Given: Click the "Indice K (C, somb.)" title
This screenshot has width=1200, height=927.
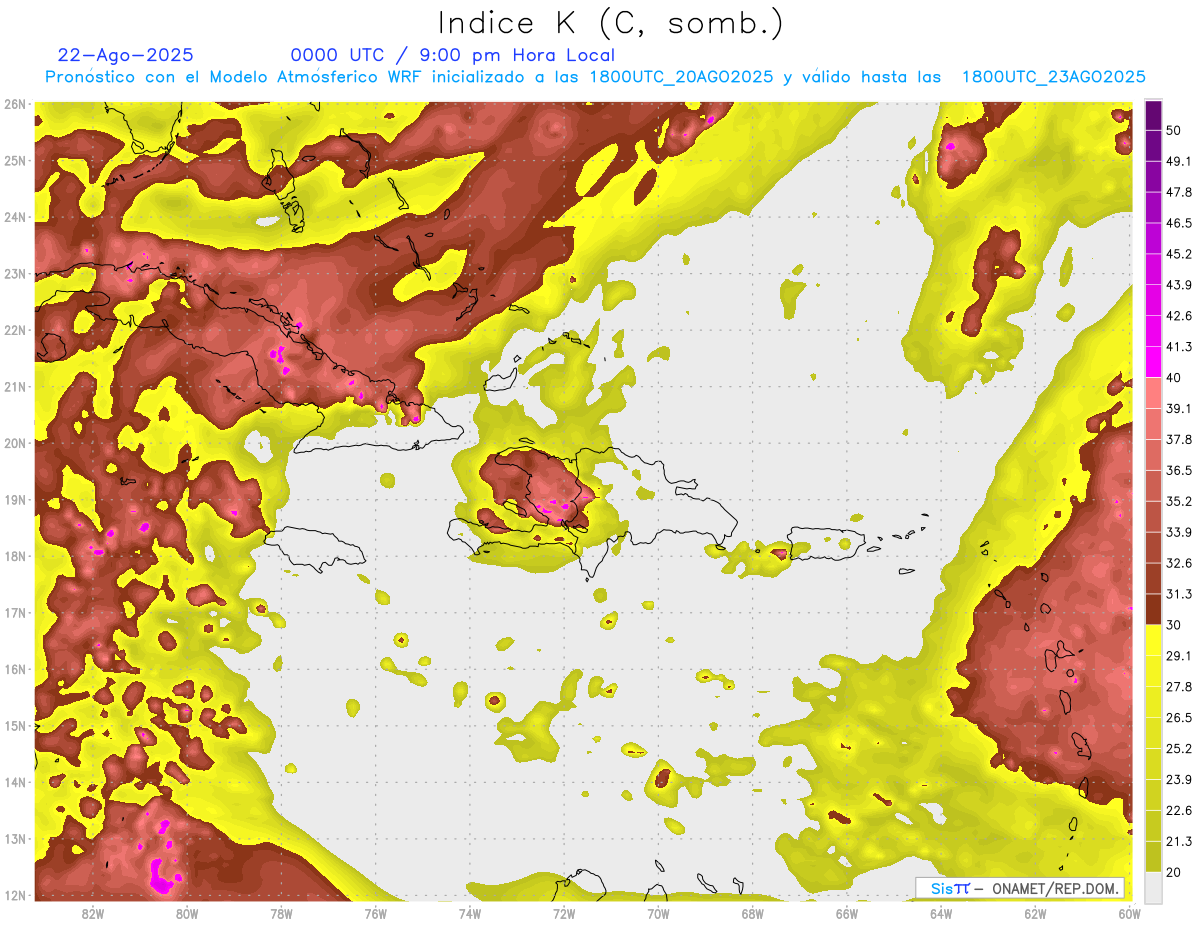Looking at the screenshot, I should point(612,23).
